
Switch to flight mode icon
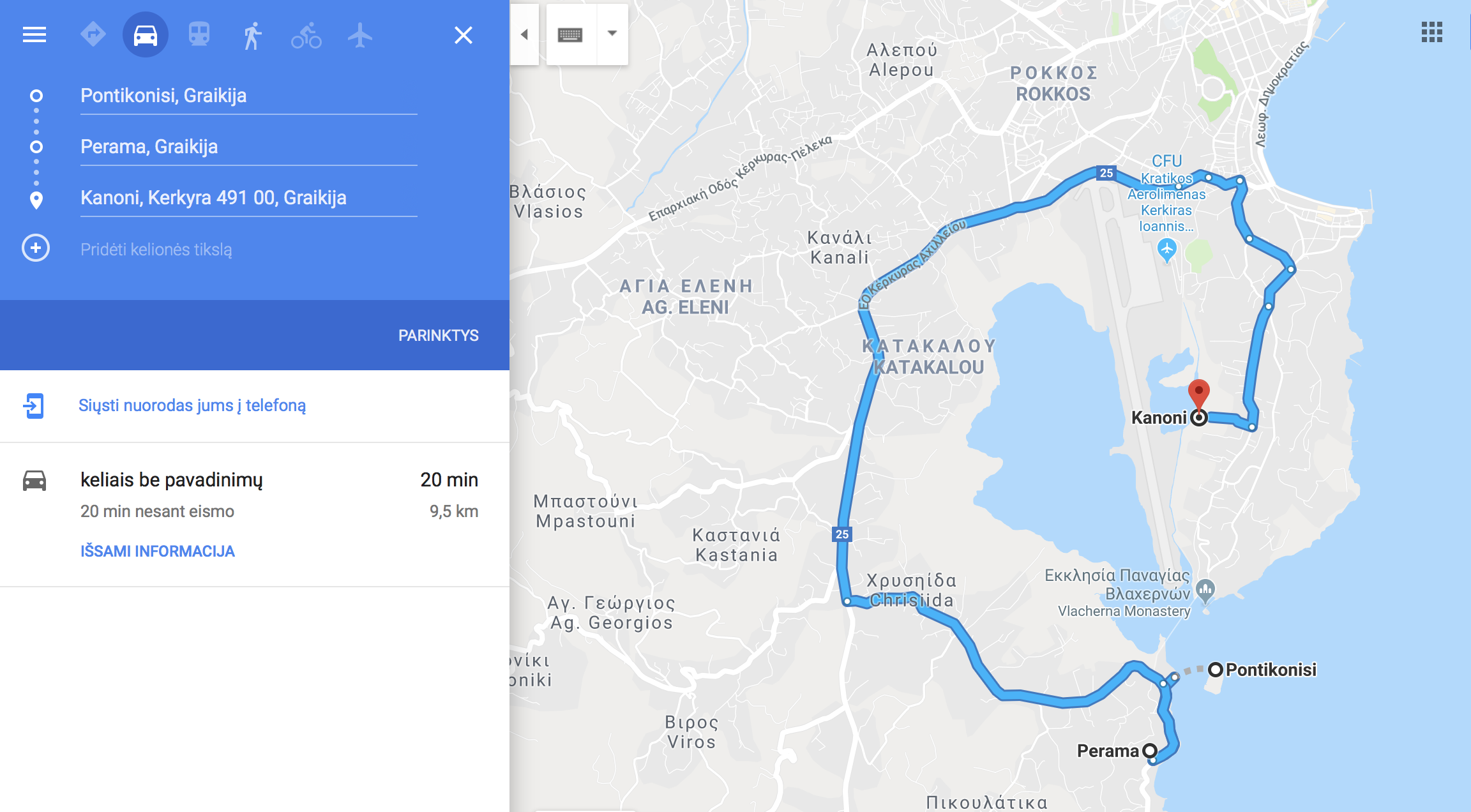[x=360, y=35]
